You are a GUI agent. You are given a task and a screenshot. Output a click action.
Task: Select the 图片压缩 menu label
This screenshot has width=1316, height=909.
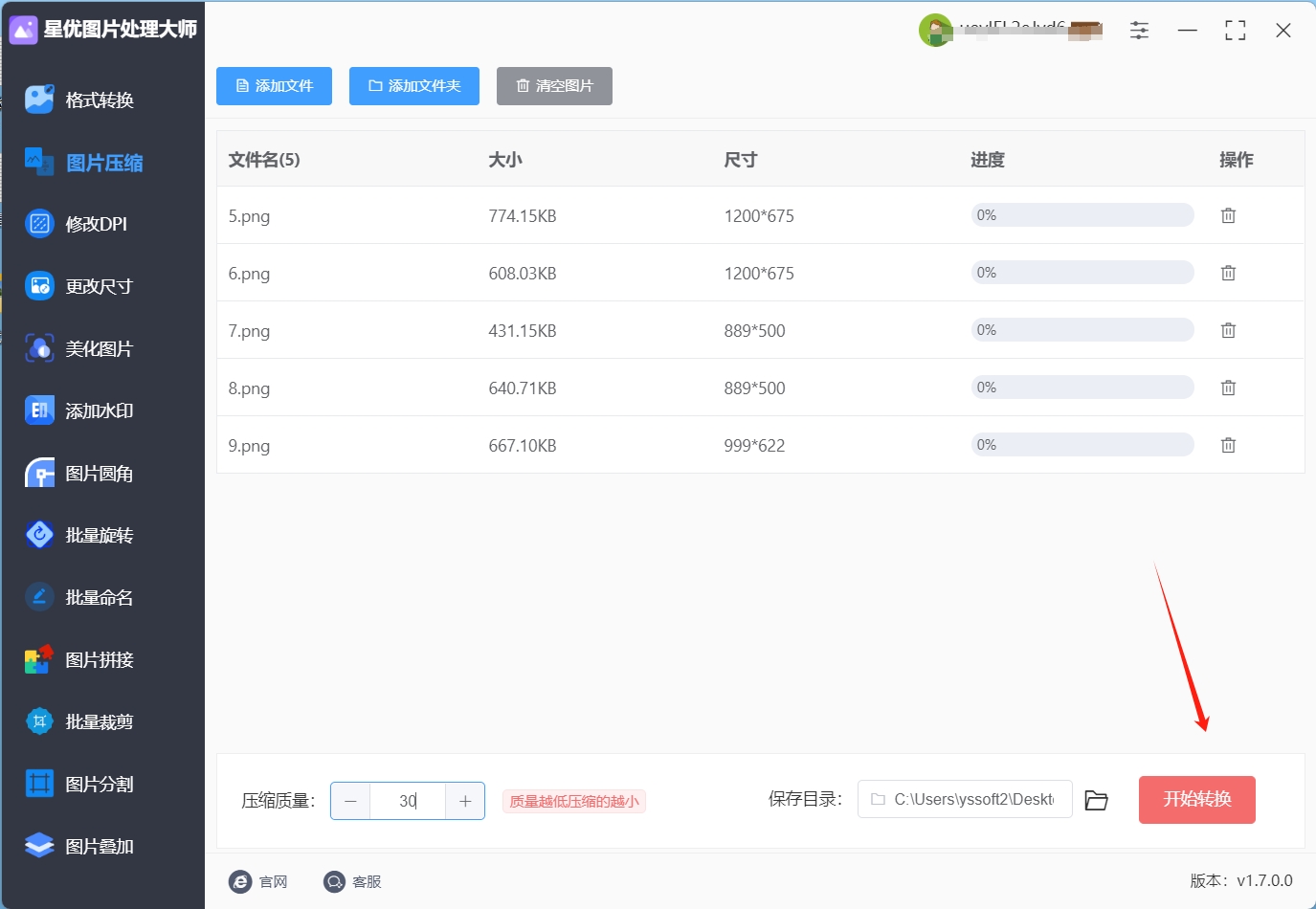pyautogui.click(x=104, y=163)
